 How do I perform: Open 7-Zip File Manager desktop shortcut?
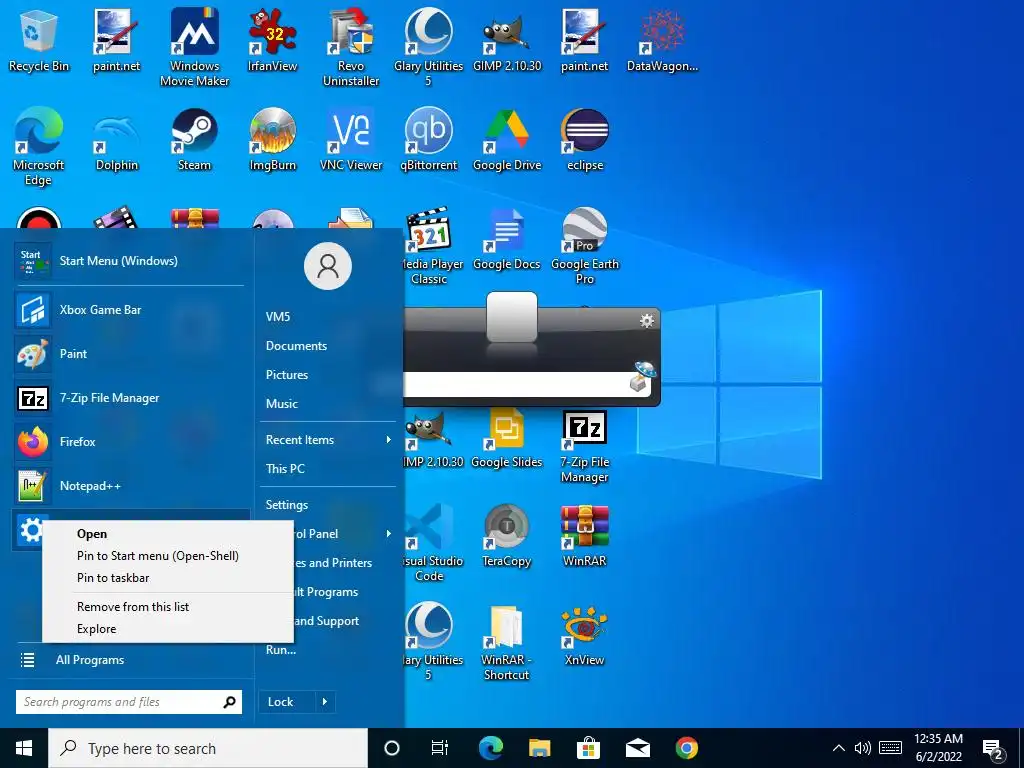[584, 447]
